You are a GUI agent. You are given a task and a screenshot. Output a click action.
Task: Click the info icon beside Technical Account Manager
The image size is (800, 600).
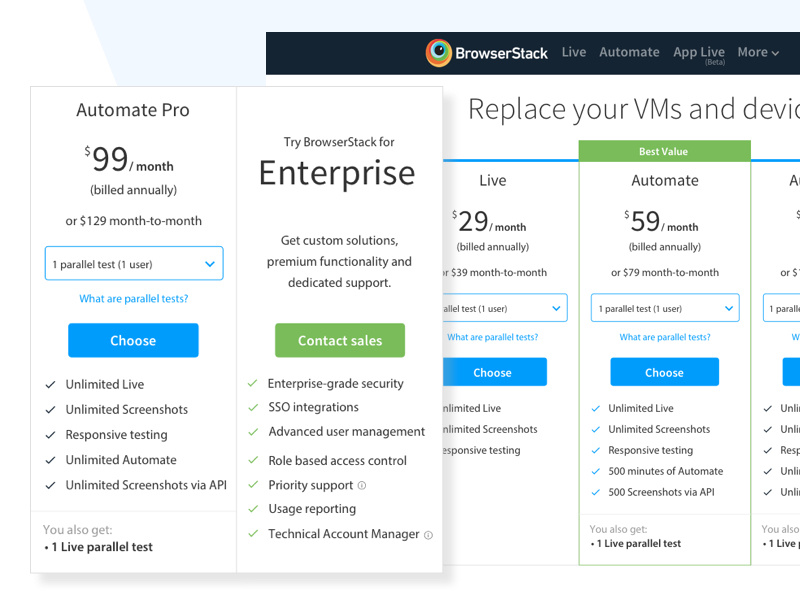[428, 534]
